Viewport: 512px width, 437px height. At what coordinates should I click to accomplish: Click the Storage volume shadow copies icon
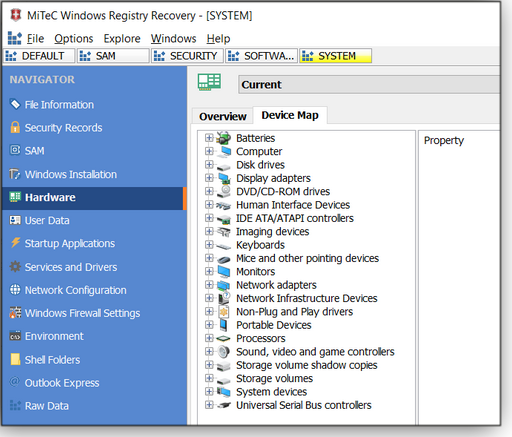coord(223,366)
